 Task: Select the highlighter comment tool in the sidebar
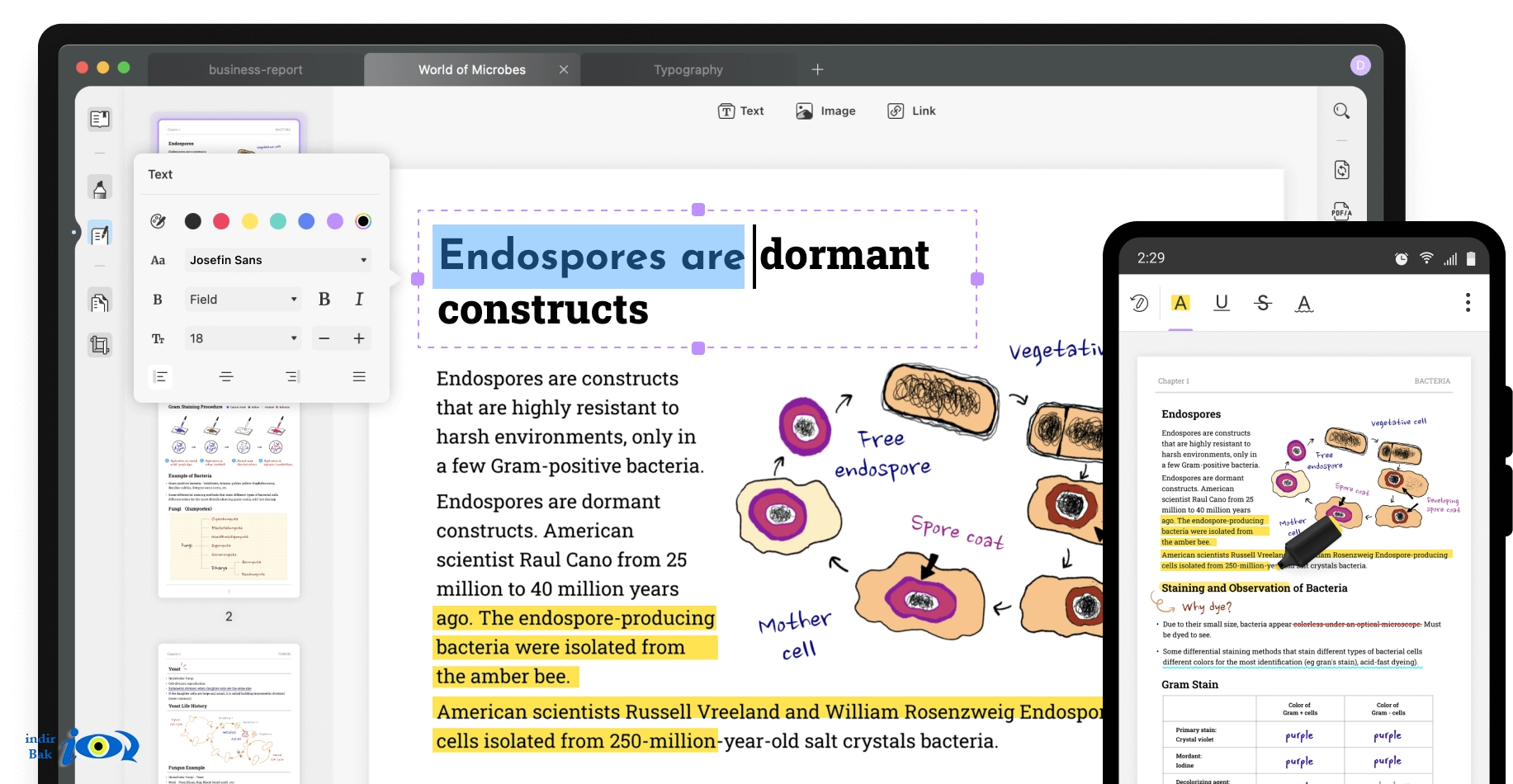pos(100,188)
